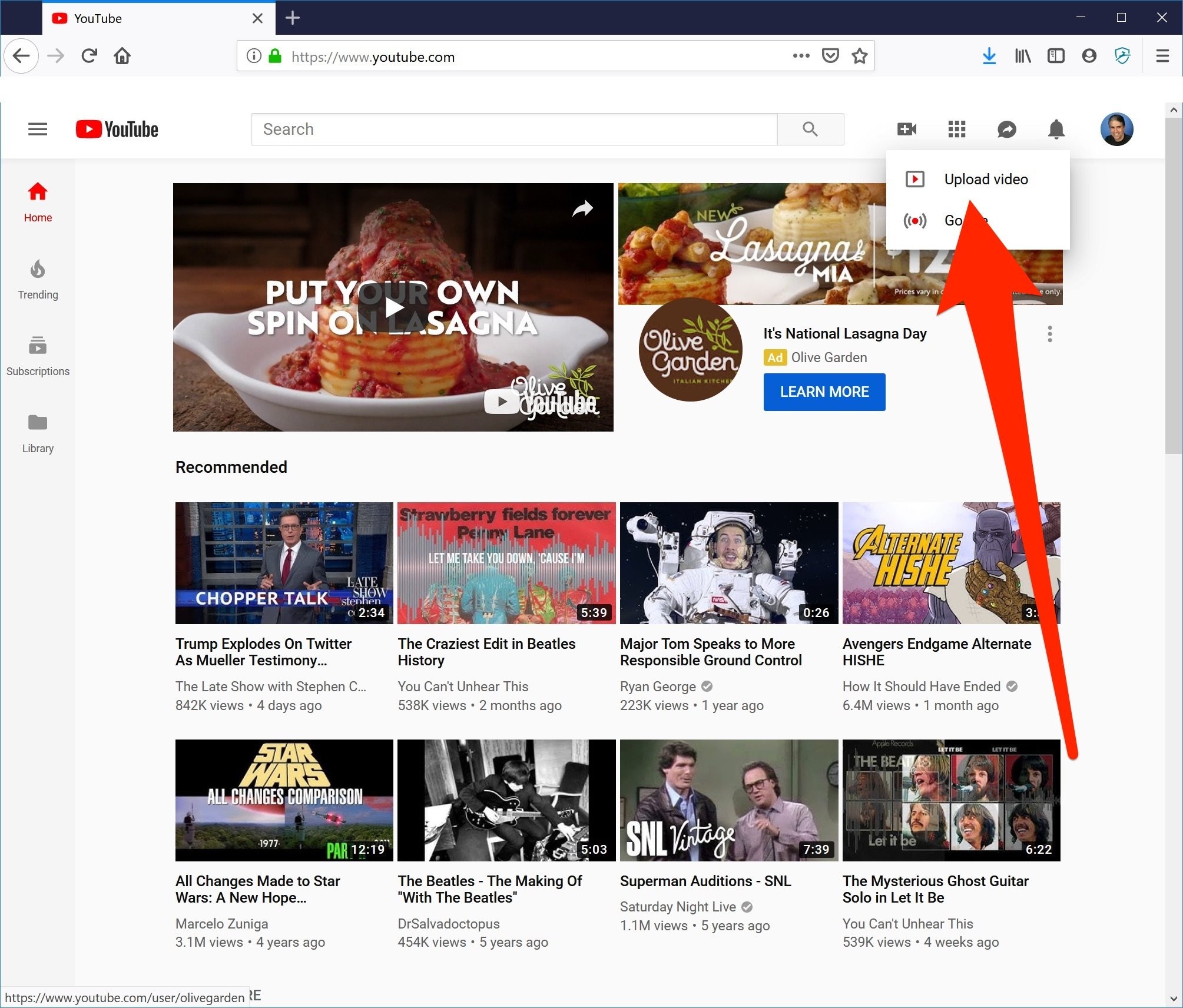The image size is (1183, 1008).
Task: Open page actions ellipsis in address bar
Action: (801, 56)
